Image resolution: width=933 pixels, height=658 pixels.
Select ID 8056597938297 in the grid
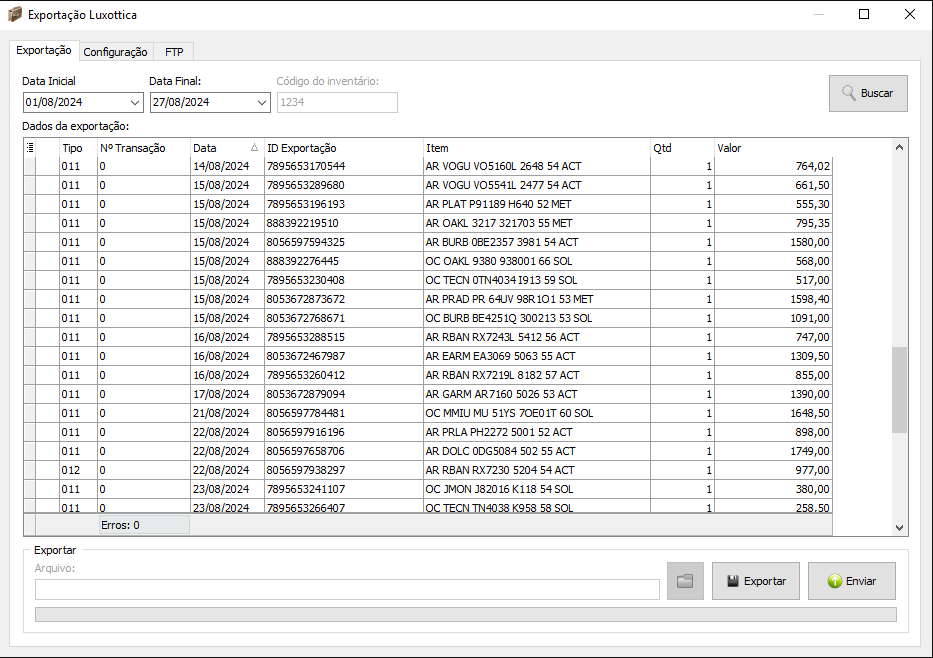(343, 471)
